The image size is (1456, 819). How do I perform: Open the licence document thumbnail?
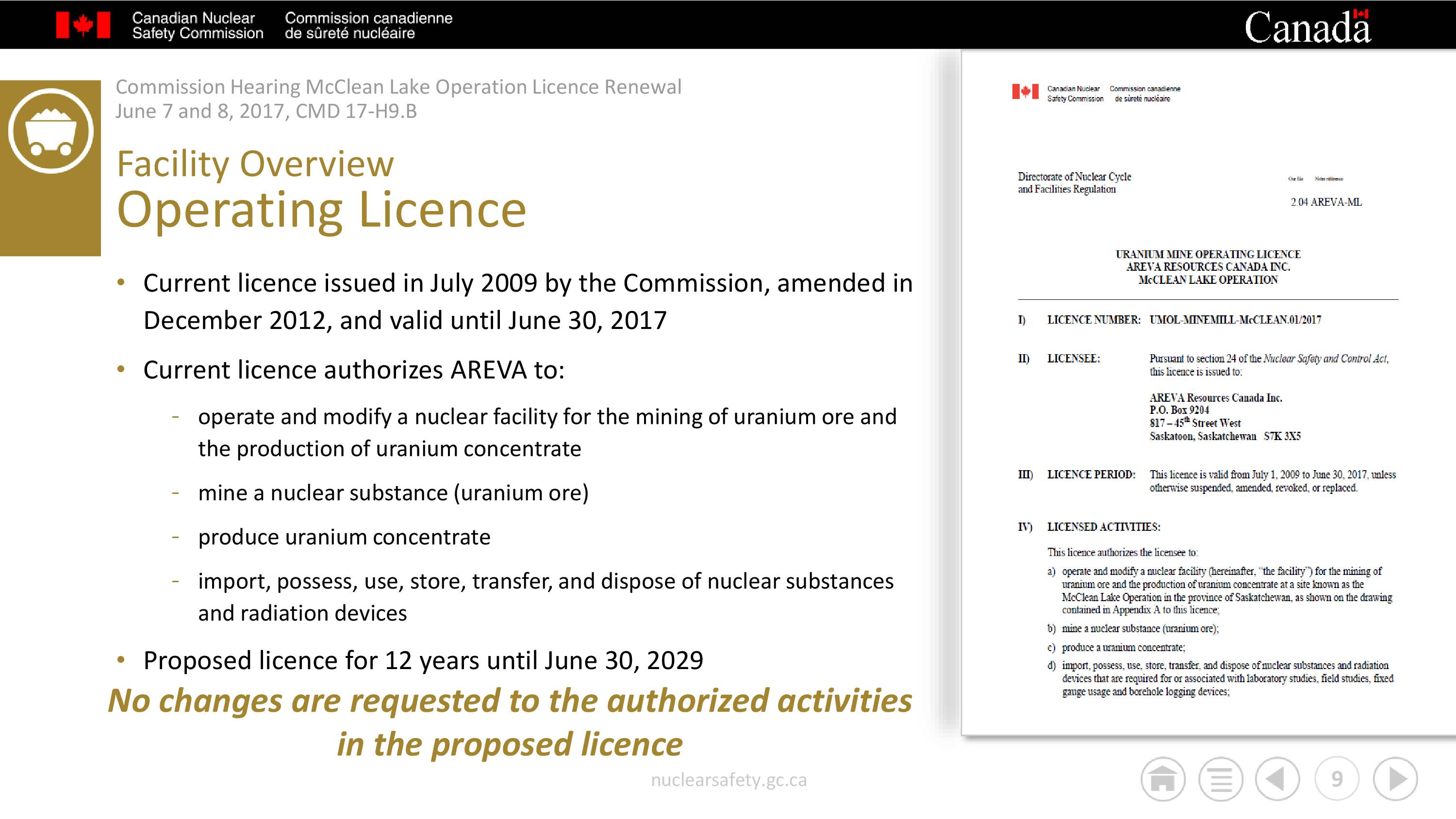[x=1208, y=392]
